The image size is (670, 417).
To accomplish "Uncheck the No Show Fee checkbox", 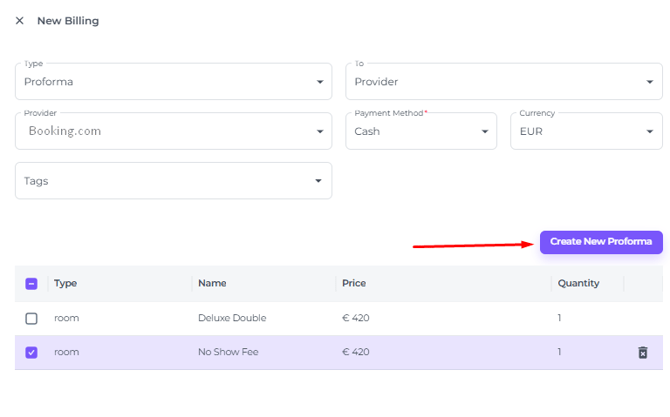I will [x=31, y=352].
